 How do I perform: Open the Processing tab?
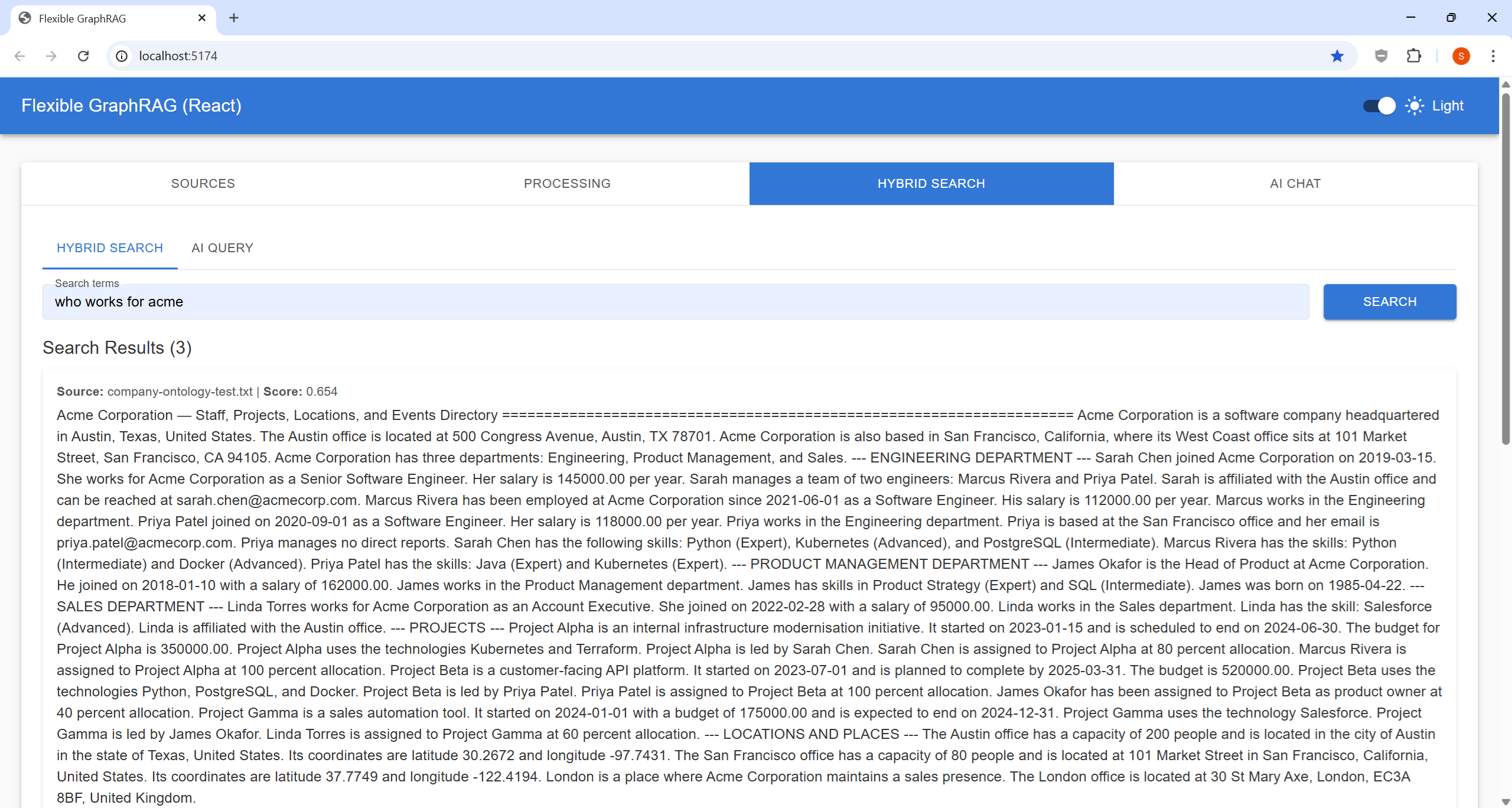[567, 184]
